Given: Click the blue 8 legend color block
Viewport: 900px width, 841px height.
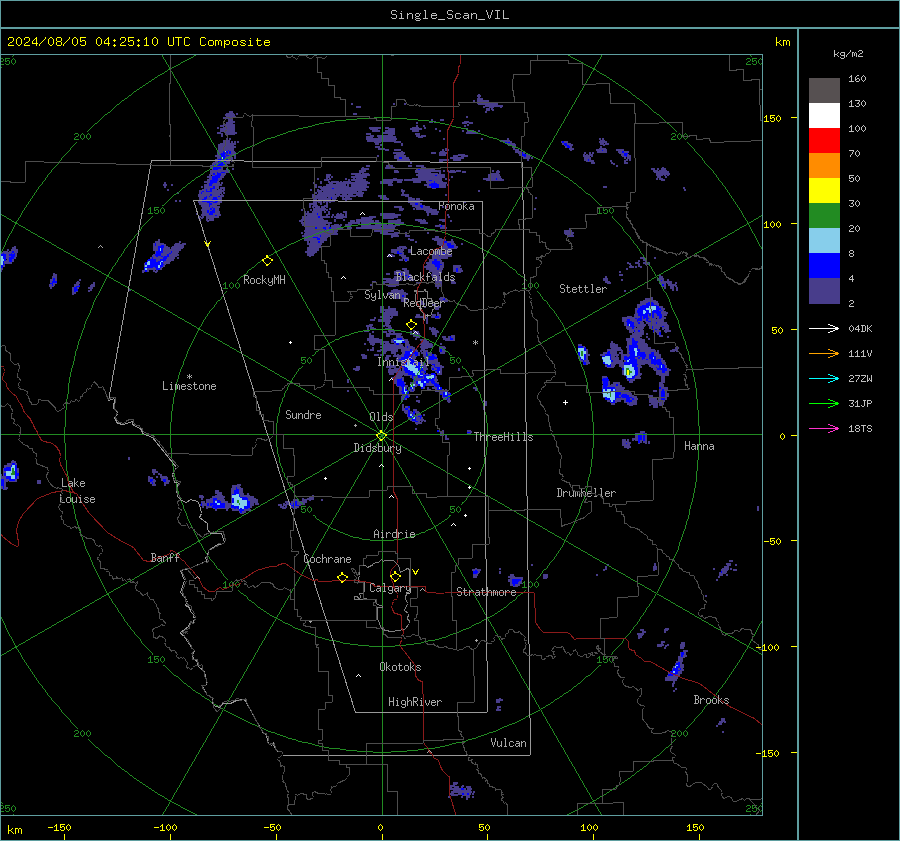Looking at the screenshot, I should 824,265.
